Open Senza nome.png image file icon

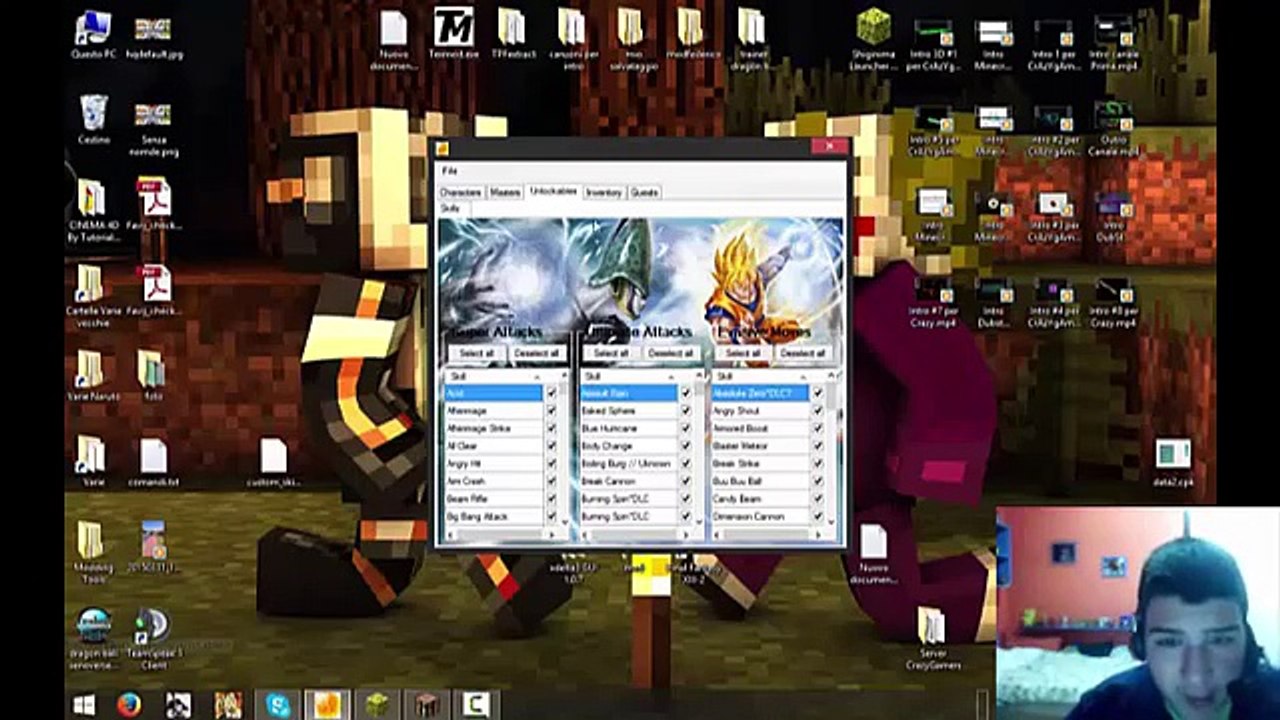tap(153, 128)
